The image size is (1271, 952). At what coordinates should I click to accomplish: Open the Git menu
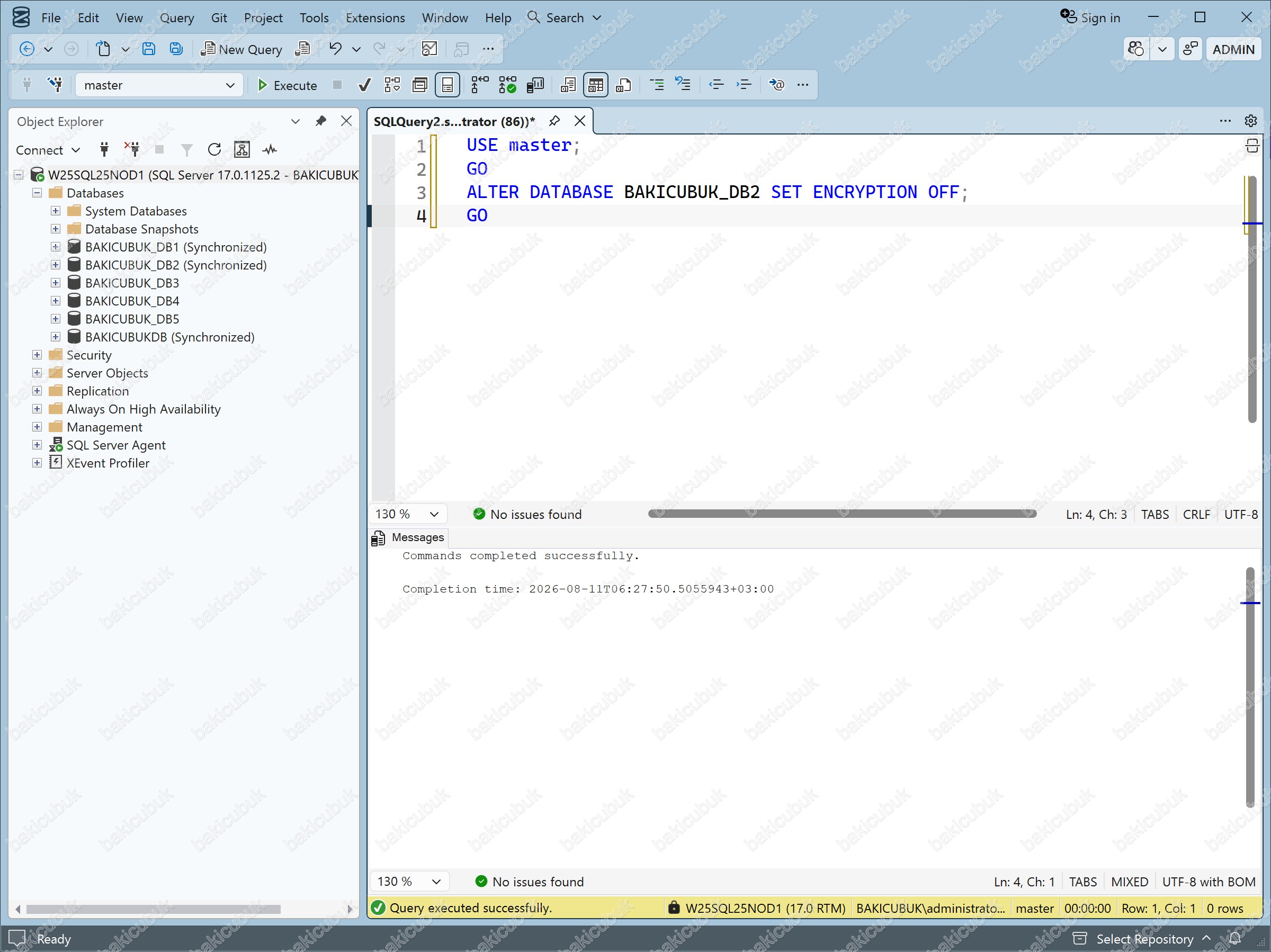pos(219,18)
